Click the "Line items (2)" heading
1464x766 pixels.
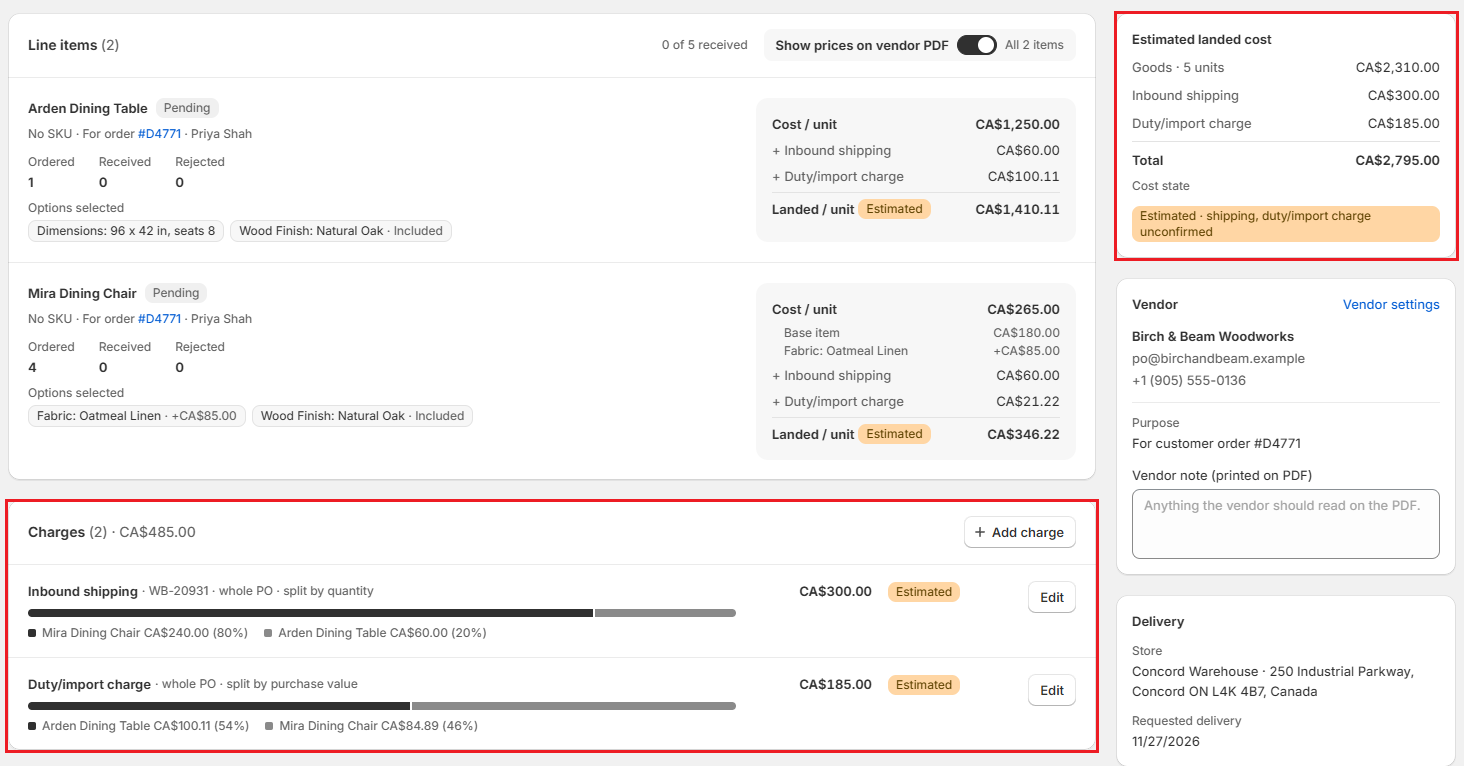(x=73, y=45)
